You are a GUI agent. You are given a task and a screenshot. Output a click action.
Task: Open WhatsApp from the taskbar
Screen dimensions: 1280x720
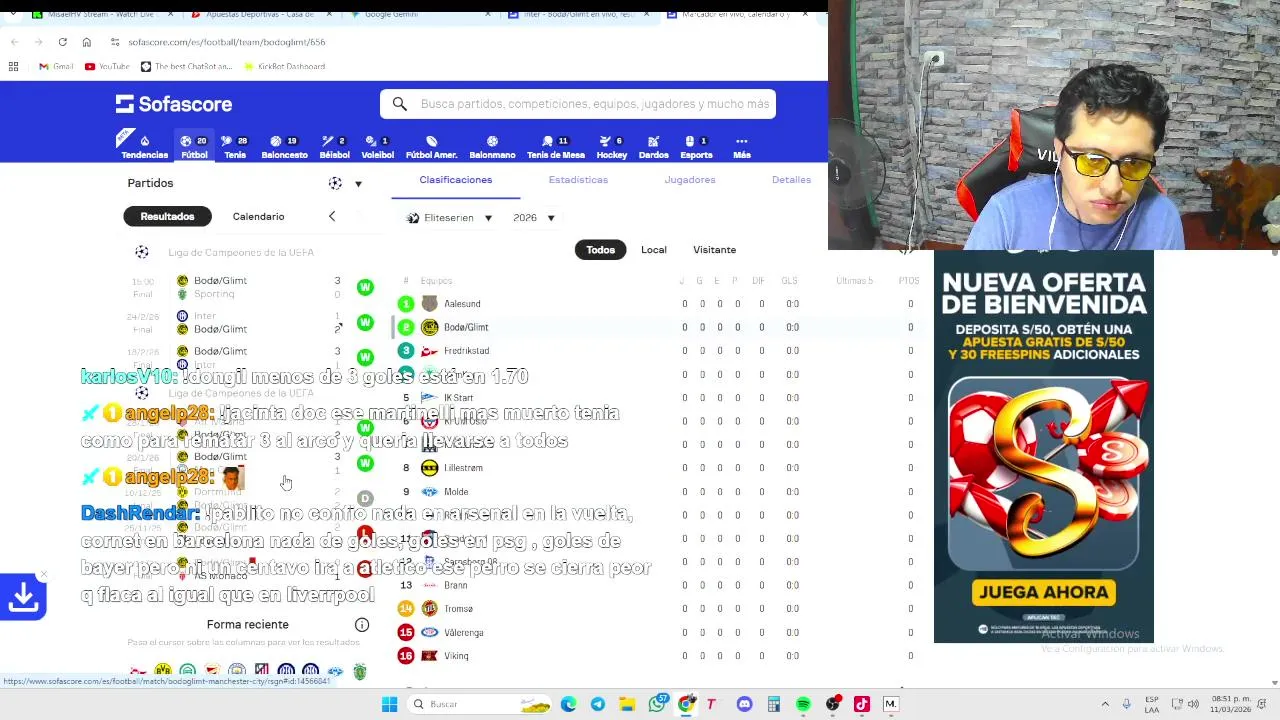pyautogui.click(x=657, y=705)
